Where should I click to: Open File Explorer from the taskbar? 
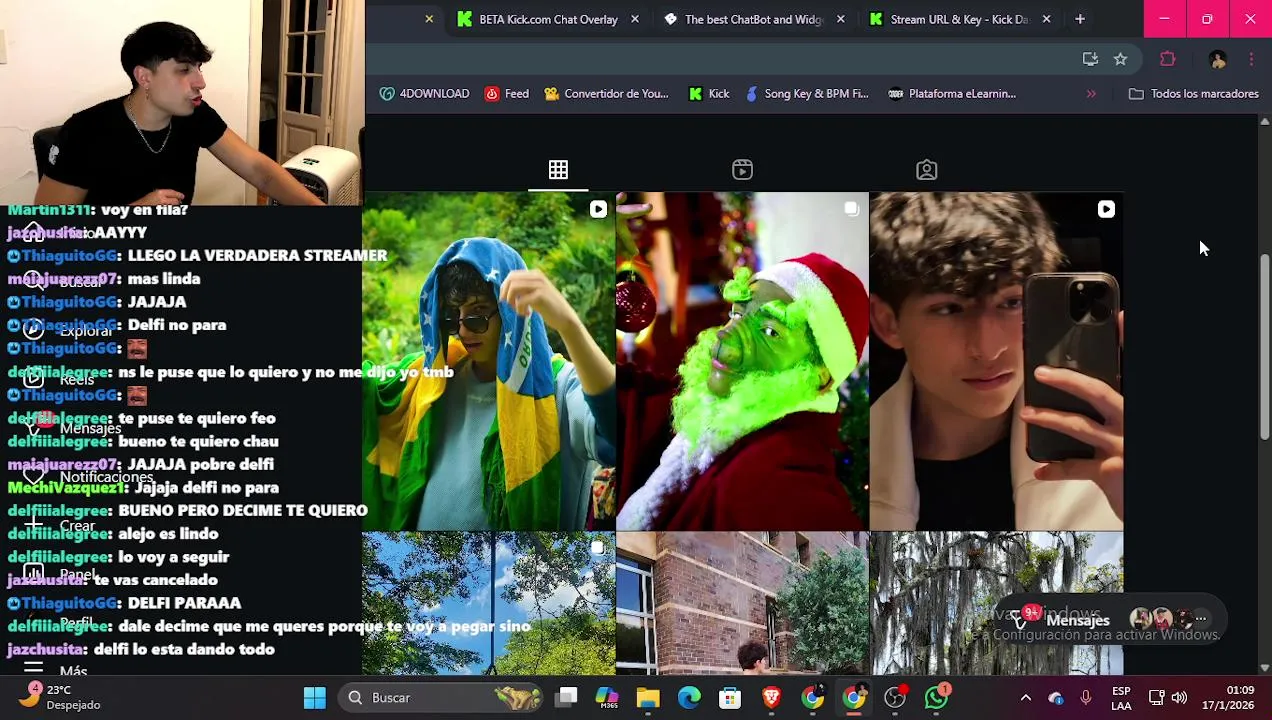click(x=648, y=698)
